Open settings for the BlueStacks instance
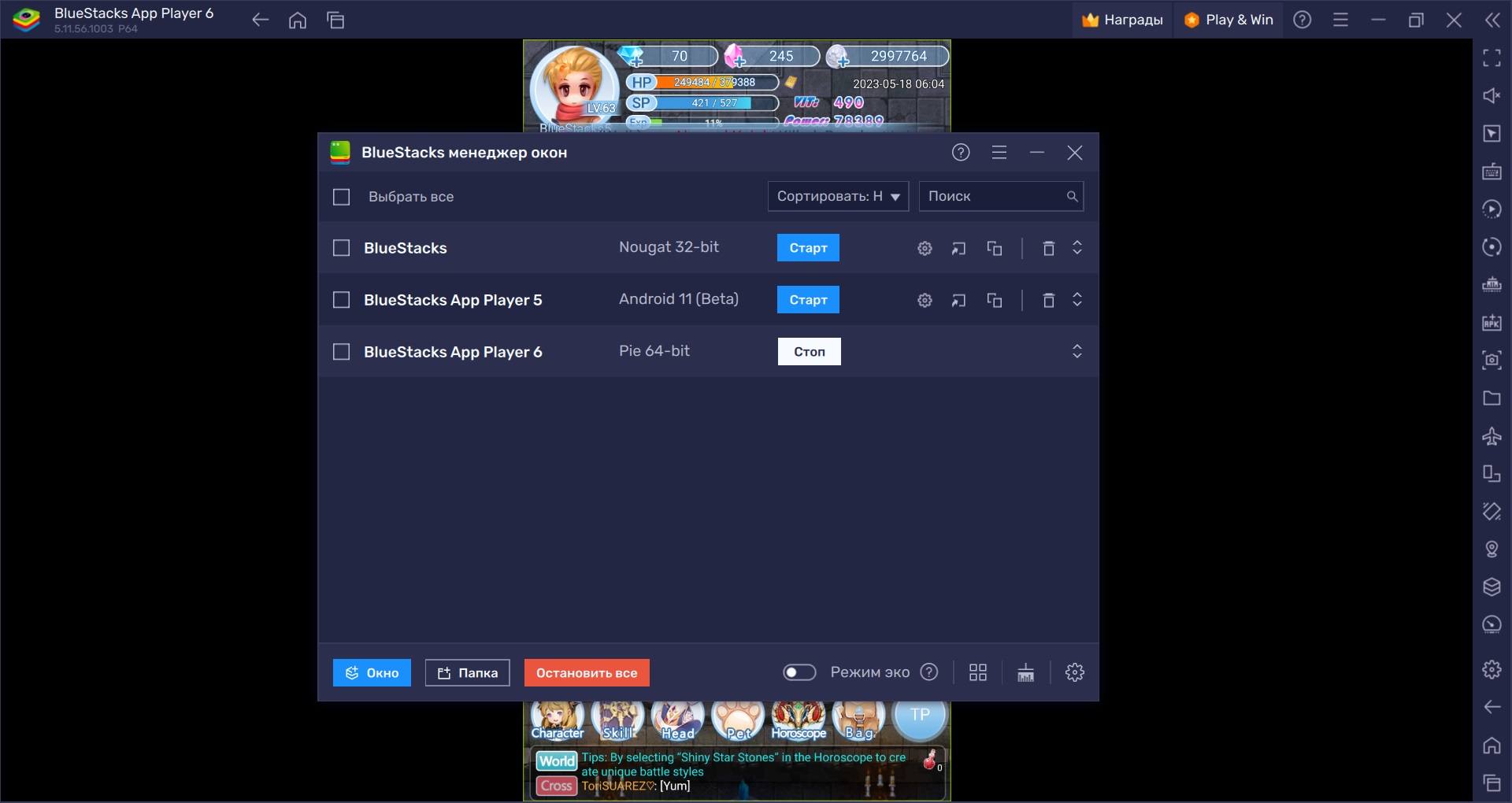The image size is (1512, 803). pos(925,248)
